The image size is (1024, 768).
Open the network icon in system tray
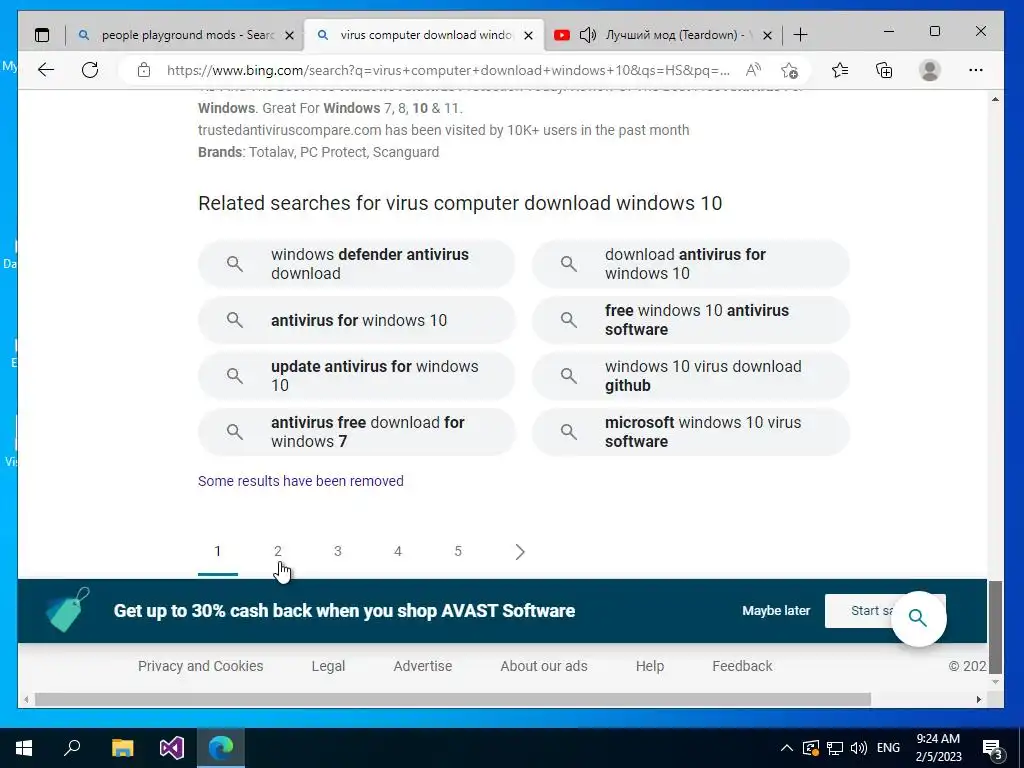tap(835, 748)
